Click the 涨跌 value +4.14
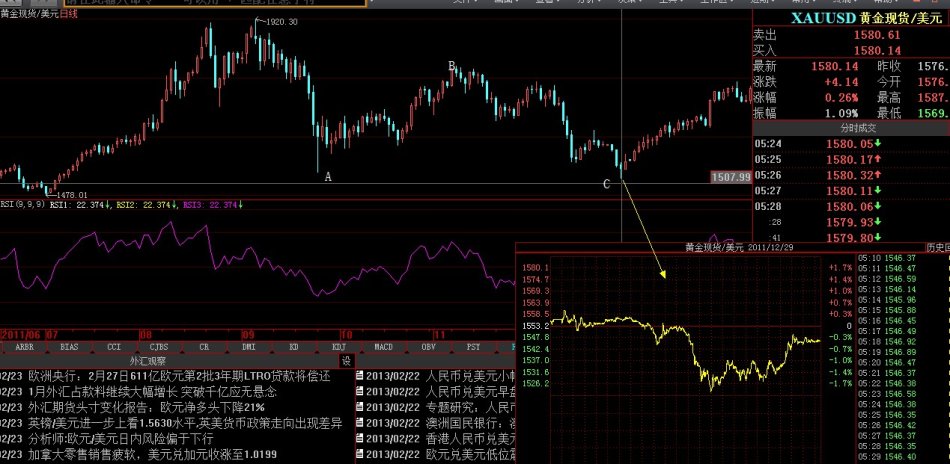The height and width of the screenshot is (464, 950). click(842, 82)
